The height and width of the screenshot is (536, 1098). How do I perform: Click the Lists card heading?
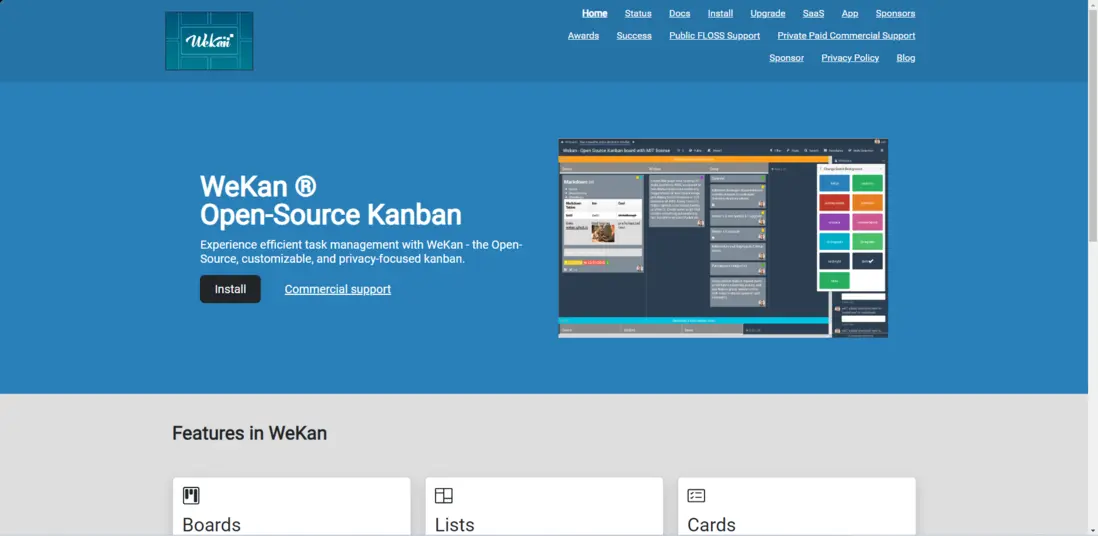(x=454, y=525)
